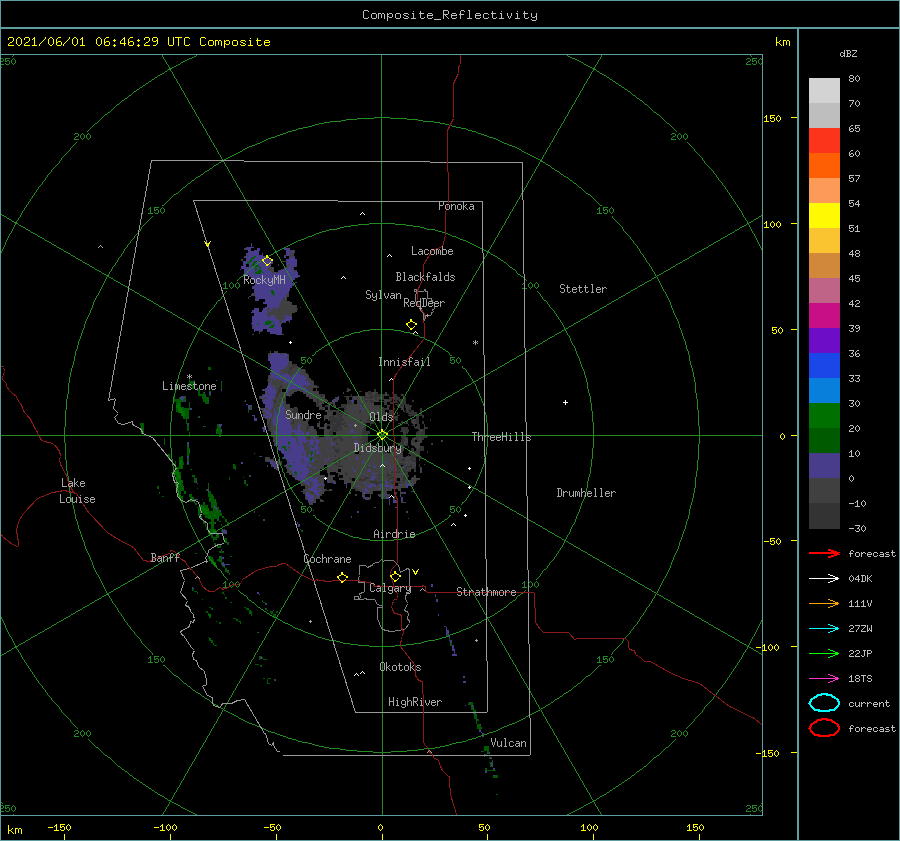The image size is (900, 841).
Task: Pick the light gray 80 dBZ swatch
Action: [824, 90]
